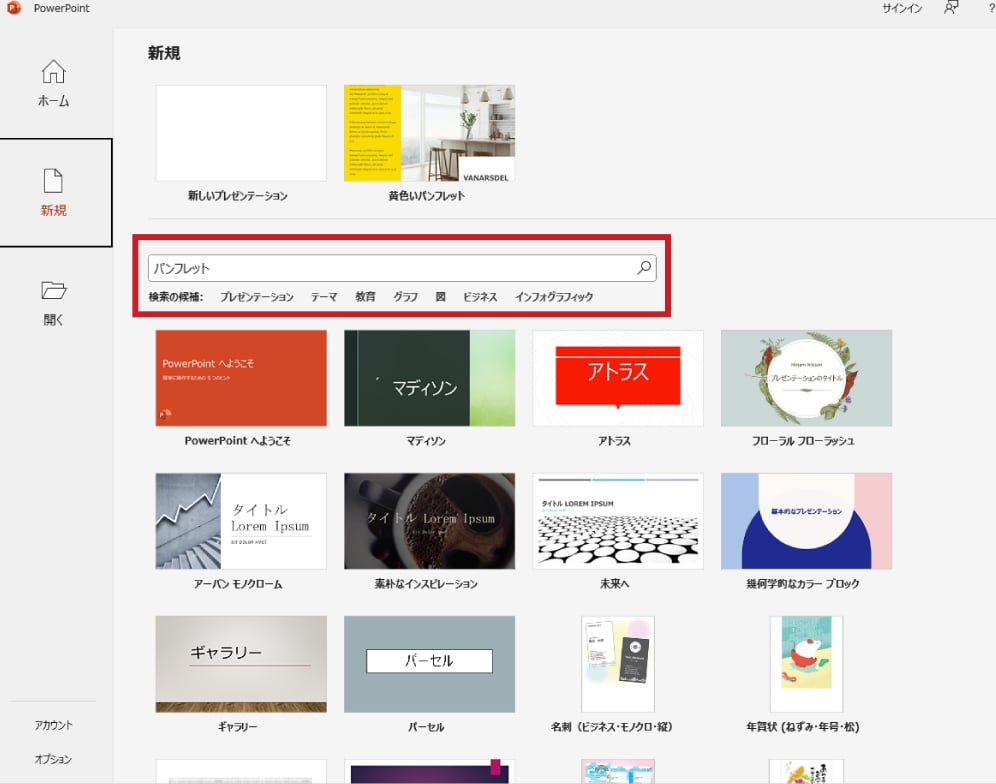Select the ビジネス suggested search link
Viewport: 996px width, 784px height.
coord(480,297)
